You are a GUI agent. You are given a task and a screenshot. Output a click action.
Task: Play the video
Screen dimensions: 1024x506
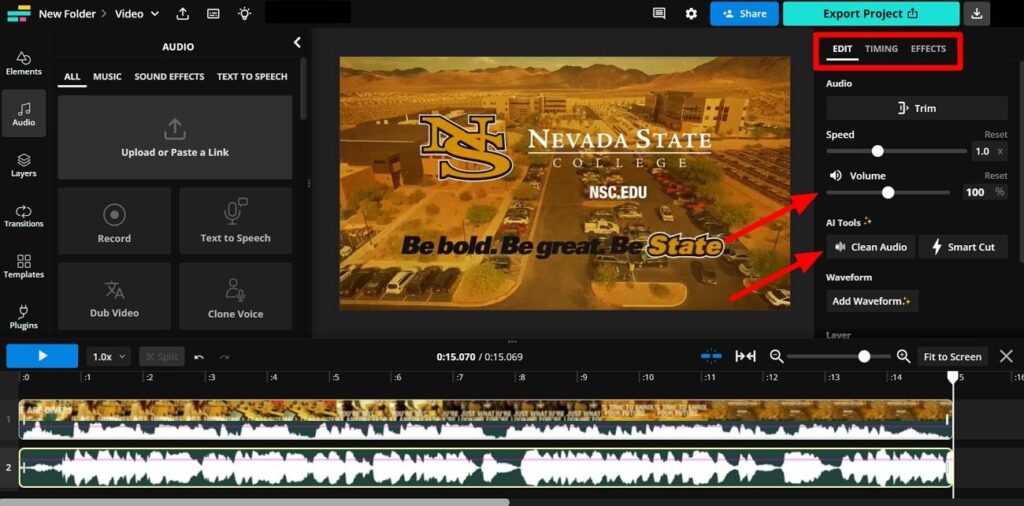42,356
